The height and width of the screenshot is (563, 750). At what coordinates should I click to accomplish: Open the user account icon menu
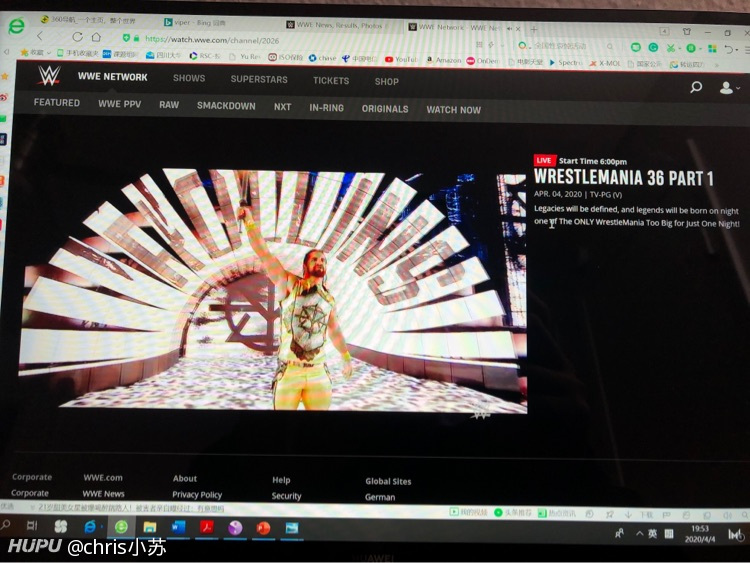728,88
